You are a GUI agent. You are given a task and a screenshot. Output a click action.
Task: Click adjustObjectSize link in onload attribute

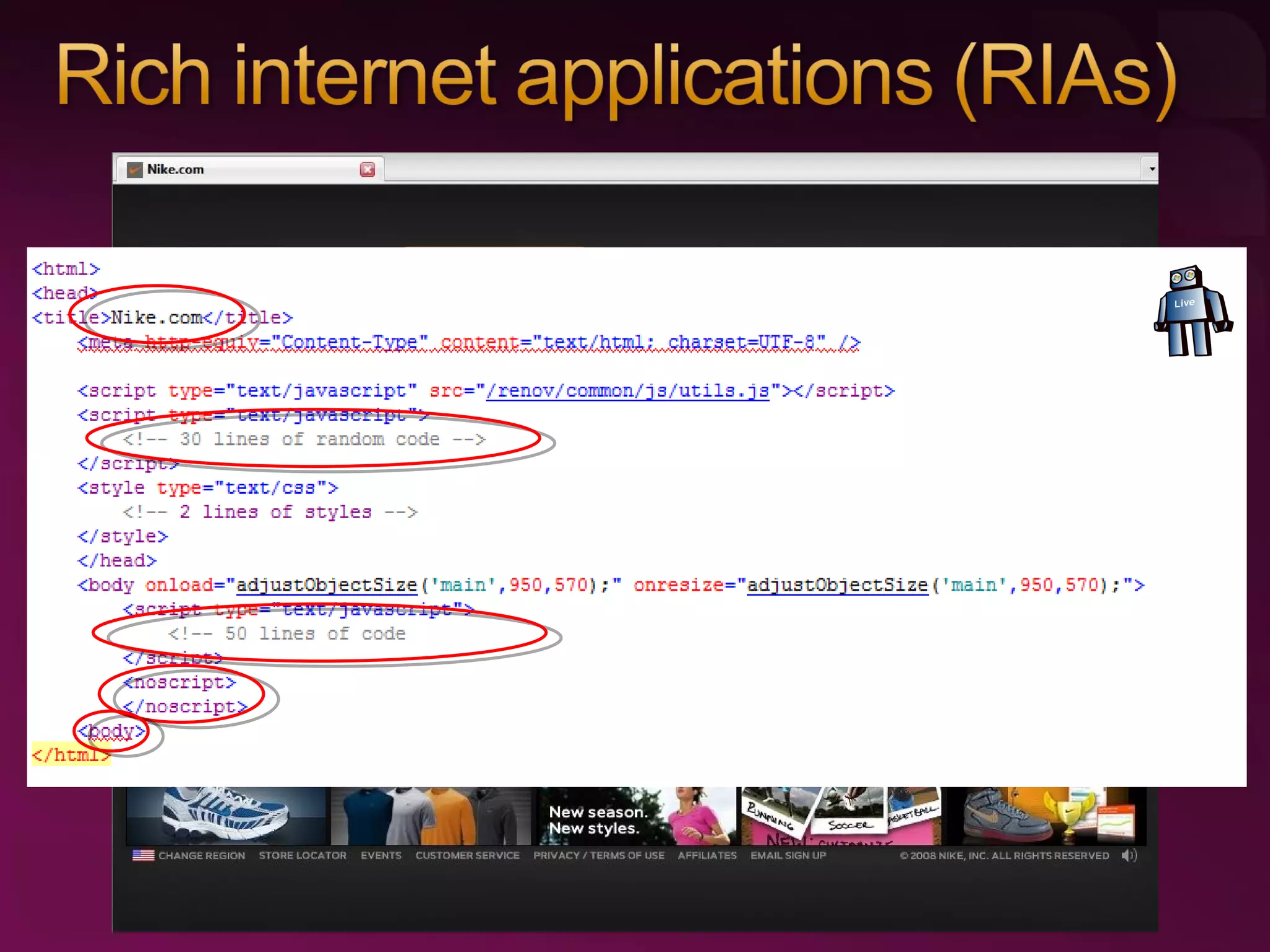327,585
